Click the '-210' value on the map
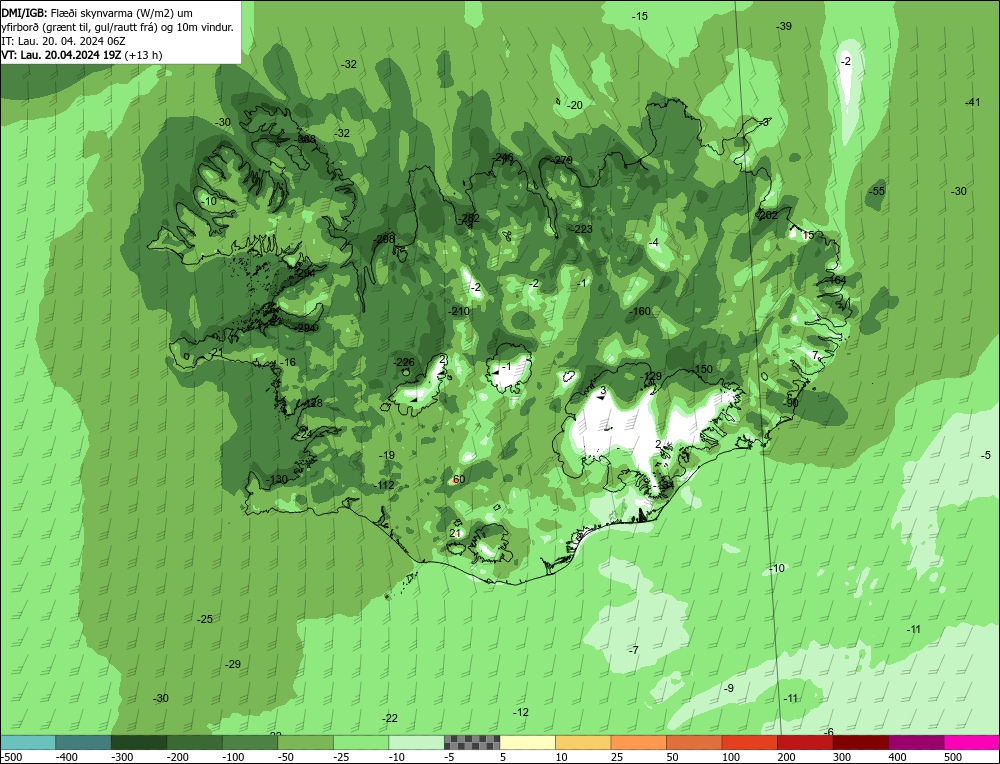The height and width of the screenshot is (764, 1000). 459,311
